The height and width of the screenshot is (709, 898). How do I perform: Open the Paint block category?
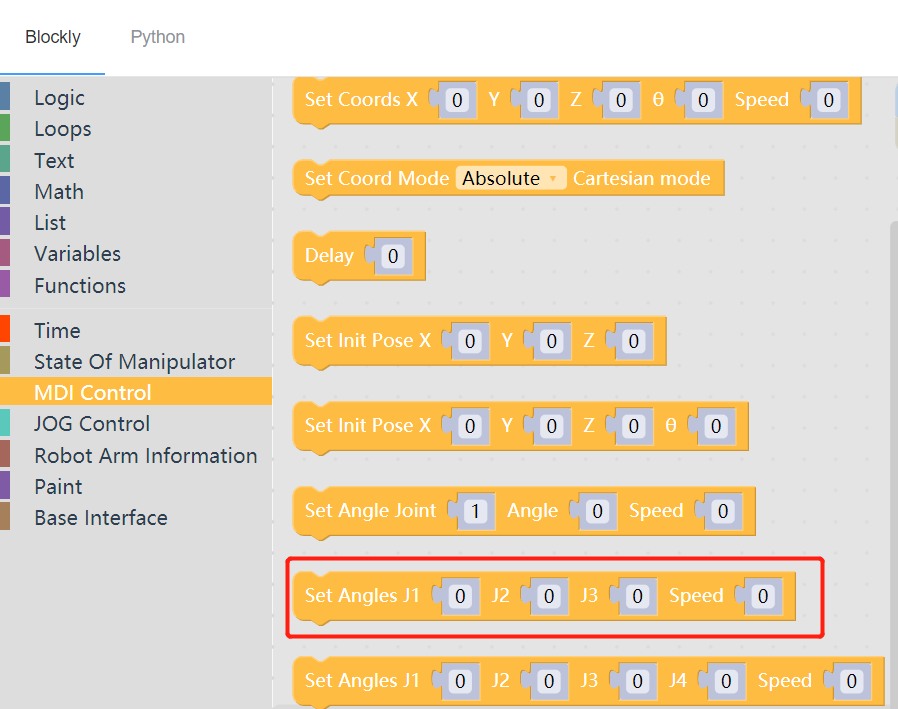[58, 486]
